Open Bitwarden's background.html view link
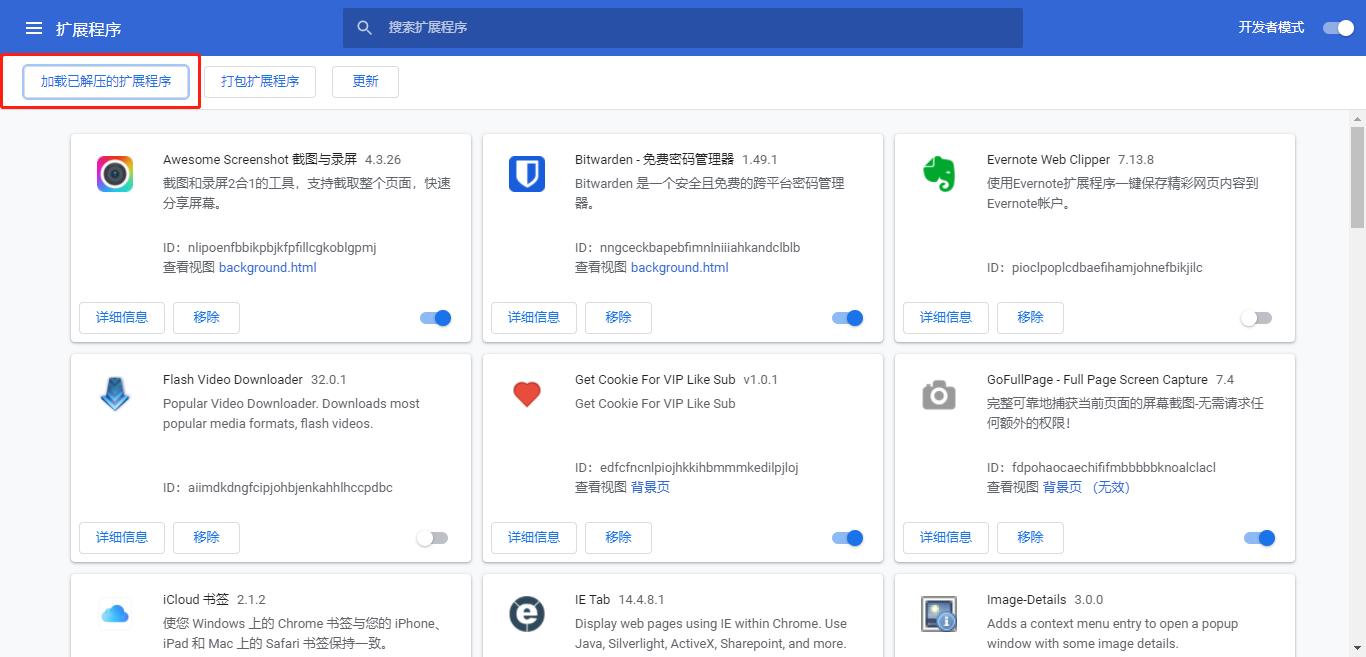The width and height of the screenshot is (1366, 657). tap(679, 267)
